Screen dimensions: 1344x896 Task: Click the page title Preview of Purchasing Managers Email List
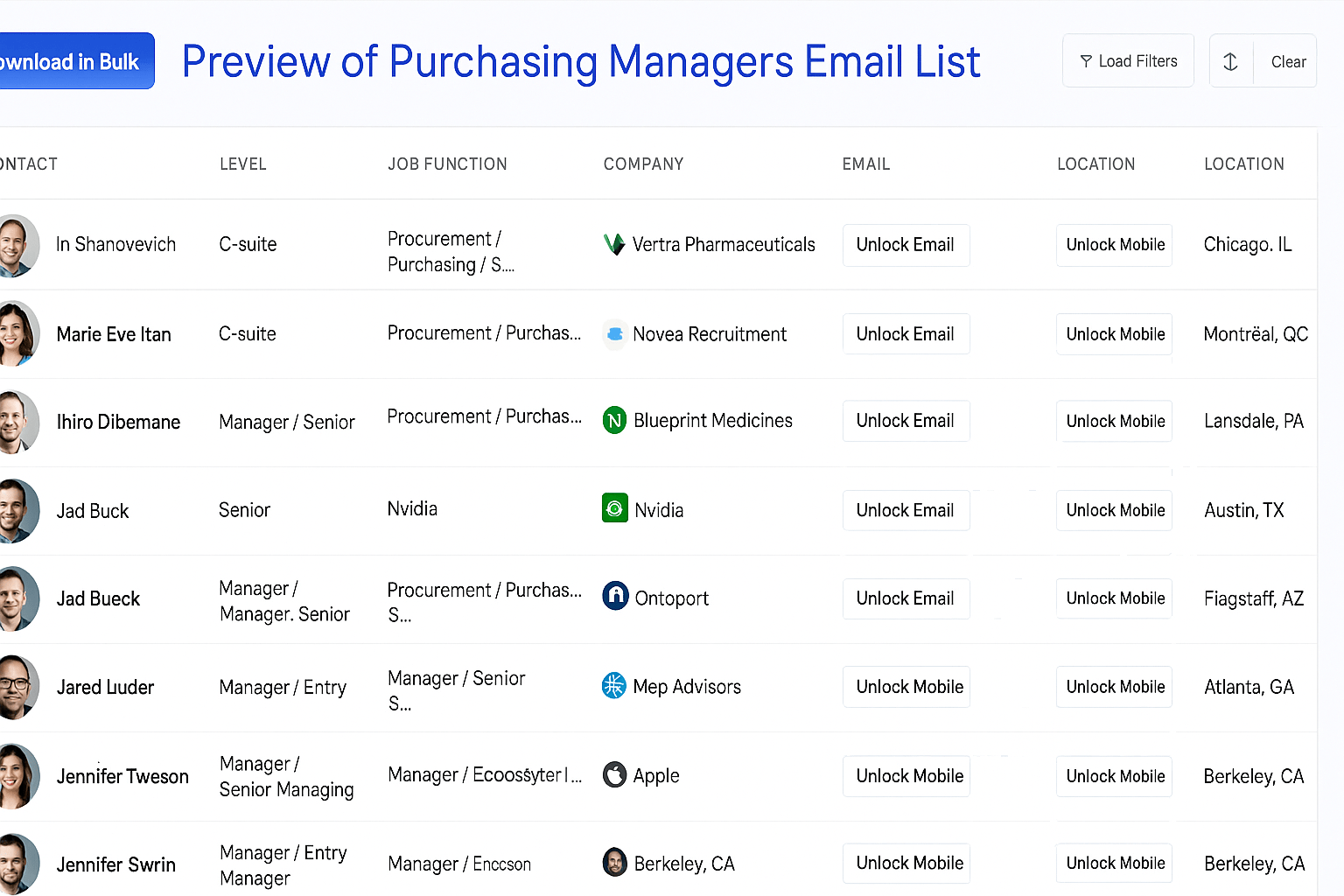click(581, 61)
